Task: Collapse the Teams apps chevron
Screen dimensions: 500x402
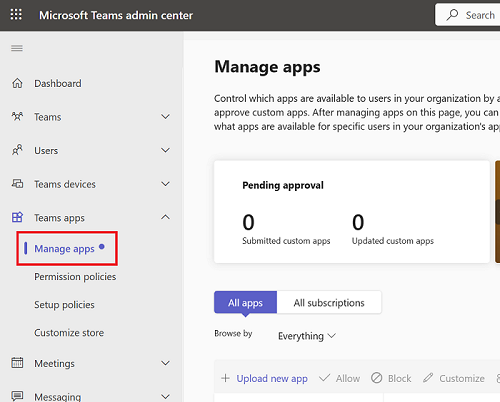Action: [165, 217]
